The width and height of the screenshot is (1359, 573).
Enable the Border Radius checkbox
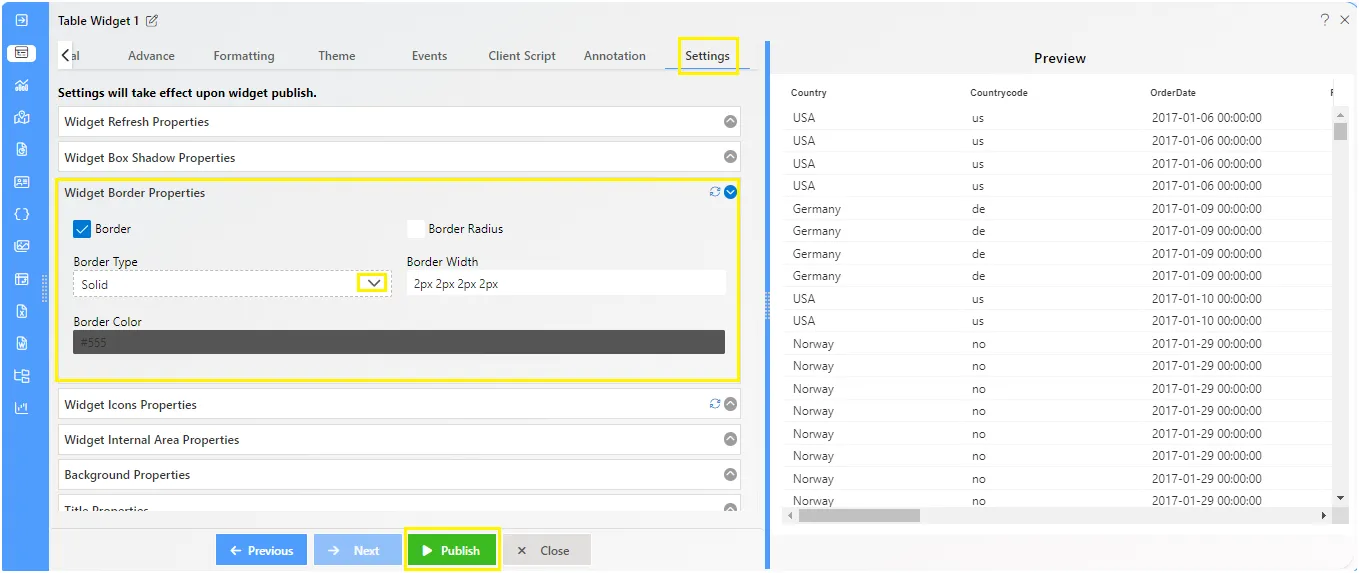pos(416,229)
